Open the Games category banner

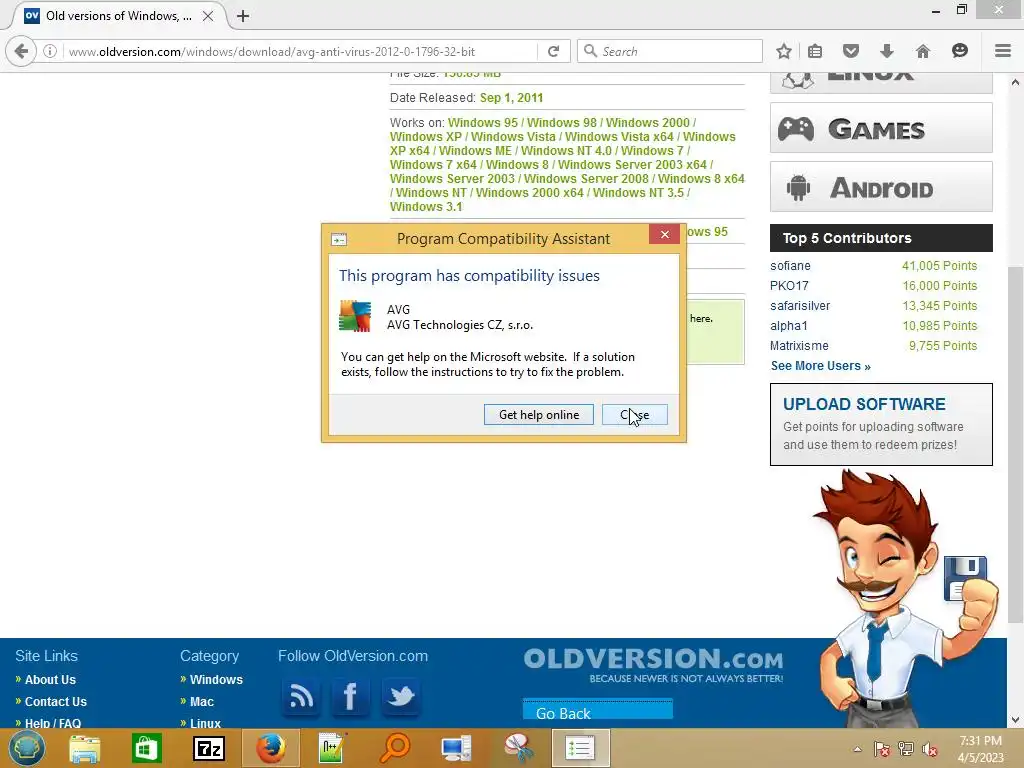pyautogui.click(x=881, y=128)
